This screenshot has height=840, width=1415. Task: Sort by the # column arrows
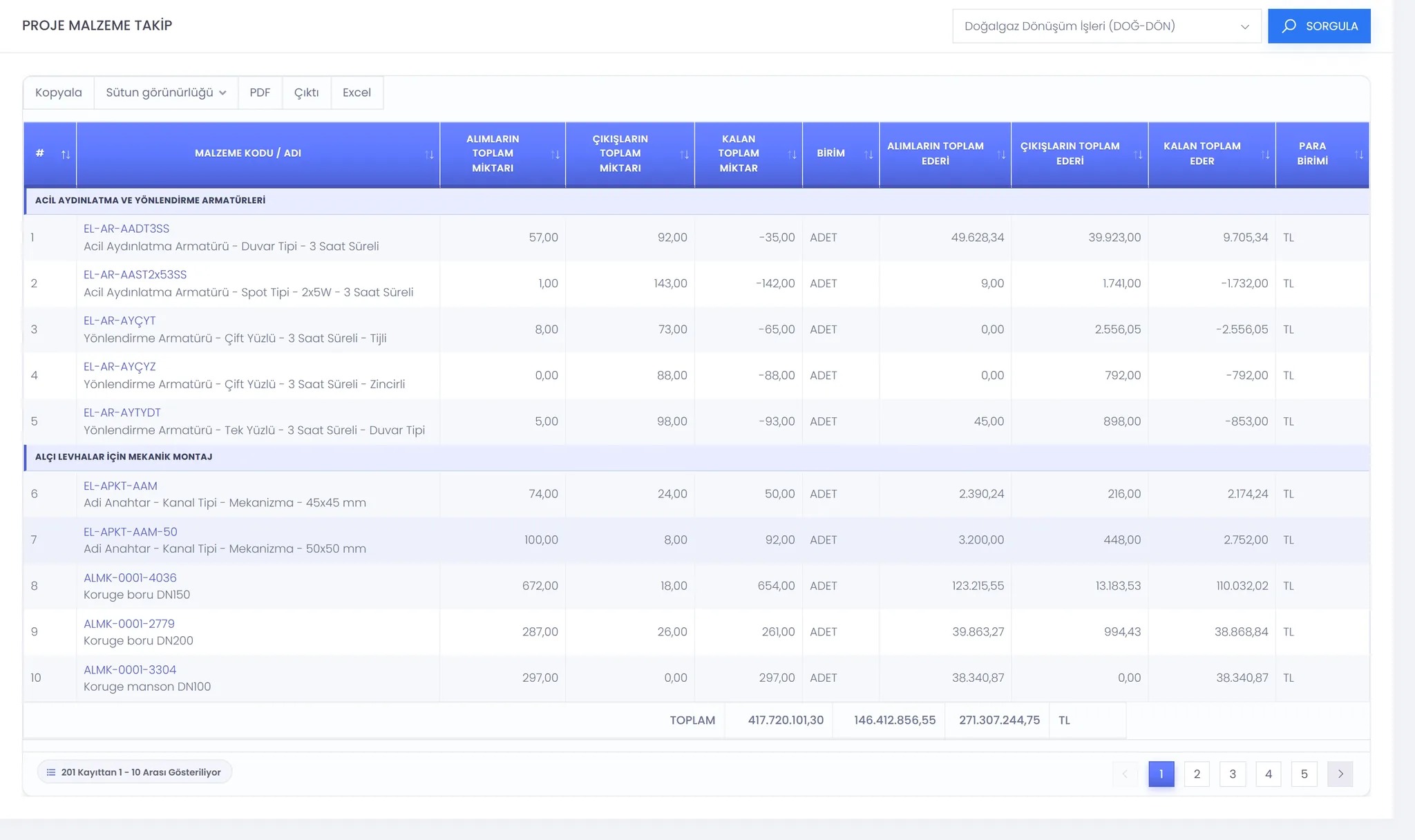[66, 154]
